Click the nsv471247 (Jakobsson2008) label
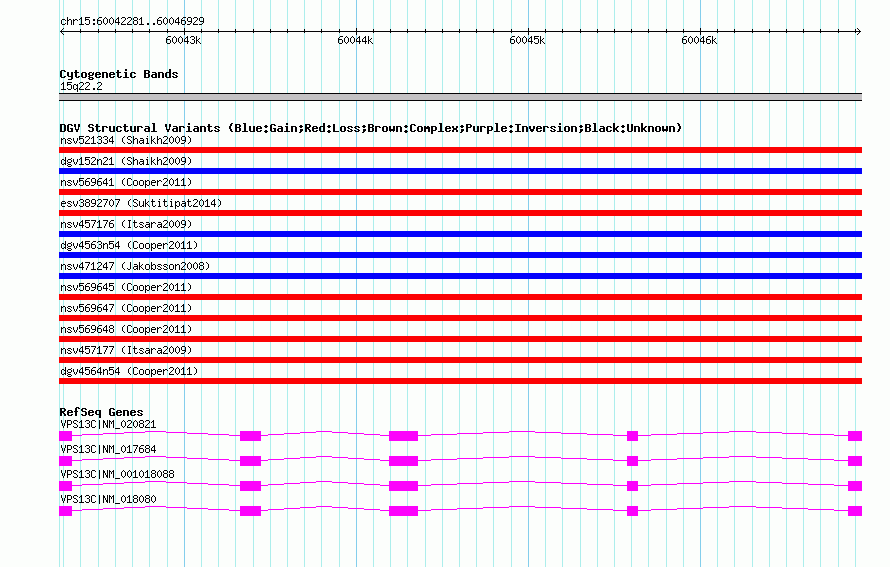Screen dimensions: 890x567 (135, 266)
